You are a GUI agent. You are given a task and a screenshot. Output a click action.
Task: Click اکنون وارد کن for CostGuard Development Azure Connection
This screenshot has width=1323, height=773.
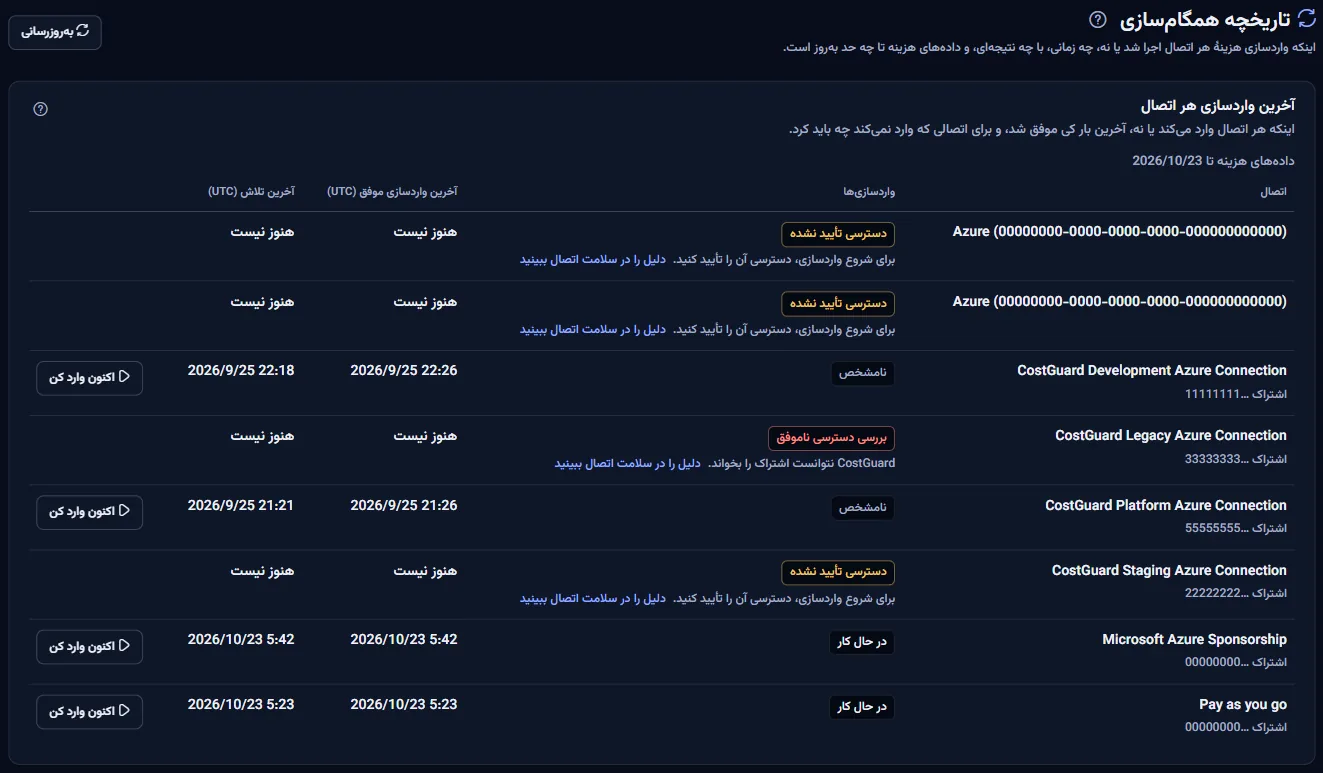click(x=90, y=377)
